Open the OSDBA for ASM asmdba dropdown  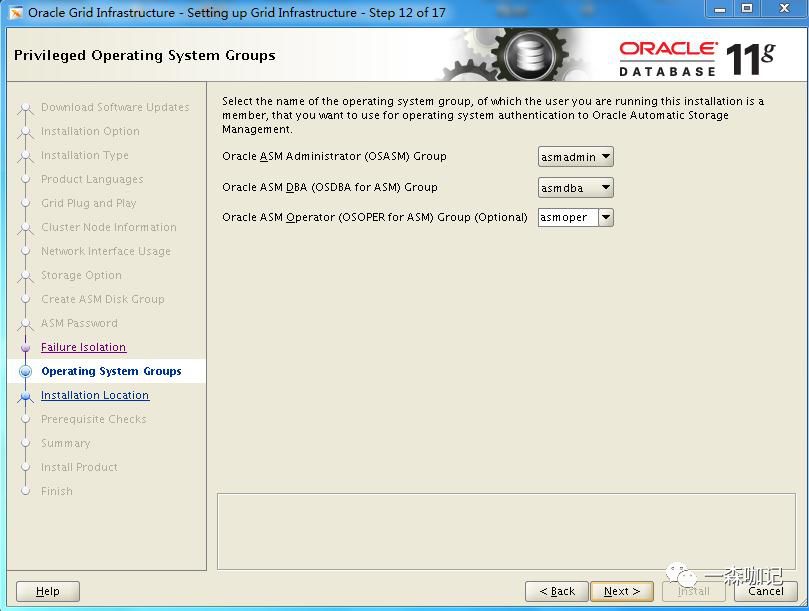point(575,188)
